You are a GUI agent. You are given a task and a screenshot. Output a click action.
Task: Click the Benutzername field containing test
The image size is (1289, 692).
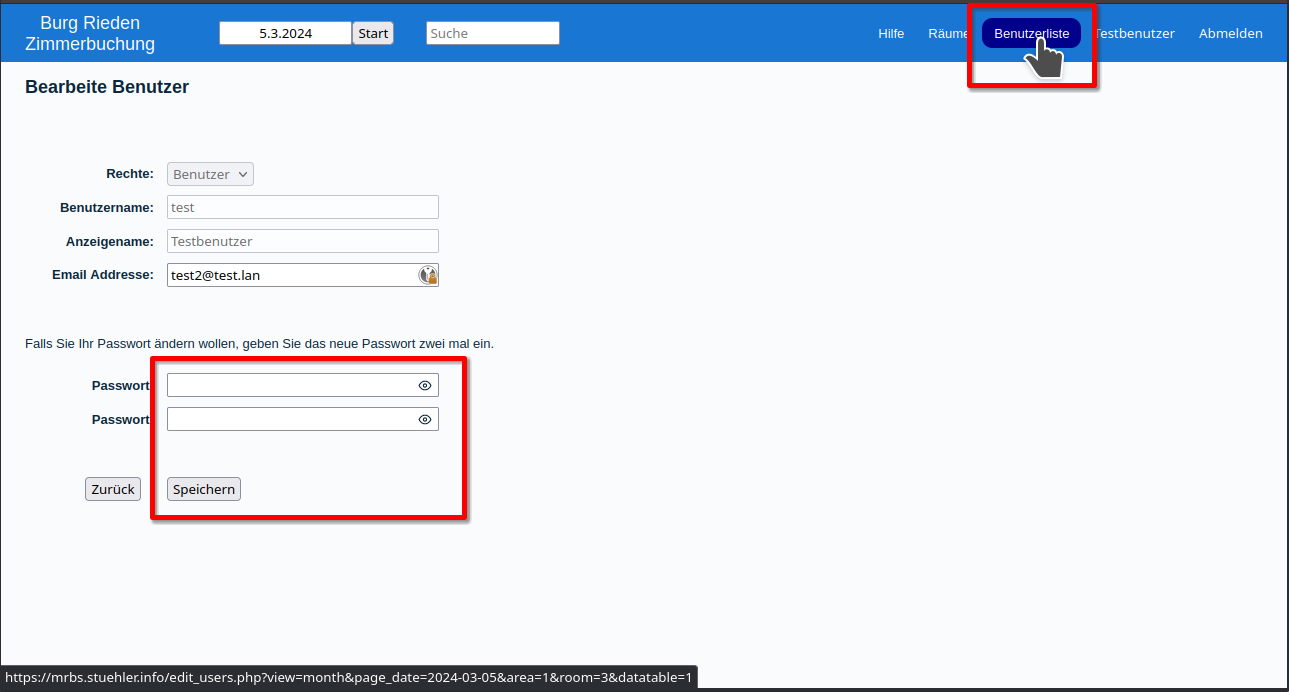pos(302,207)
